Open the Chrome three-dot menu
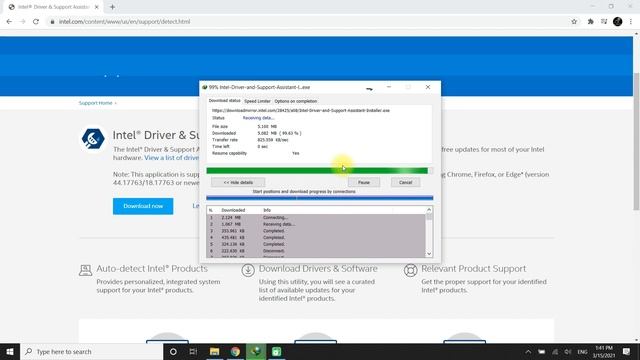 [631, 22]
